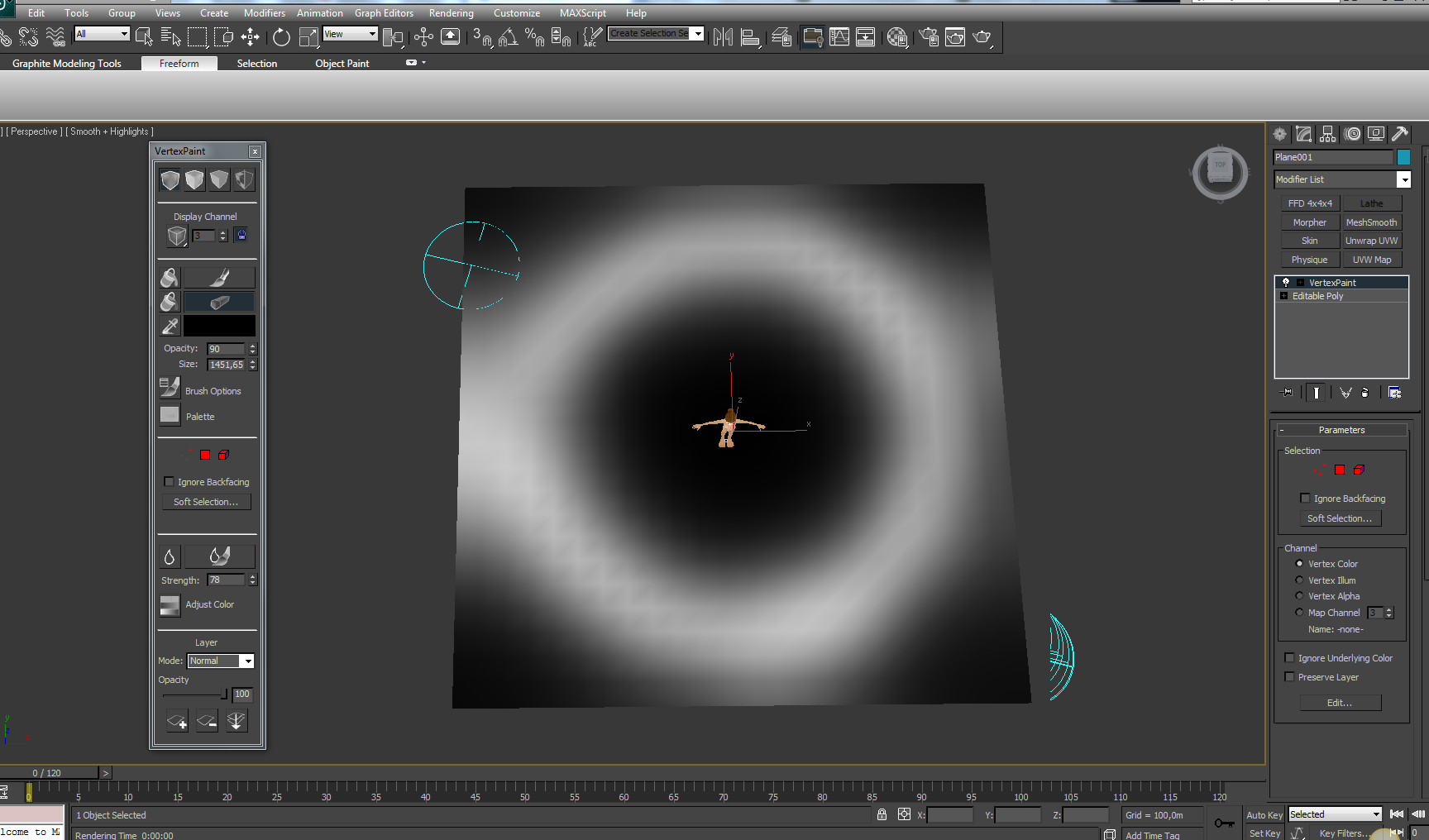Click the Plane001 object color swatch
The image size is (1429, 840).
(x=1403, y=157)
